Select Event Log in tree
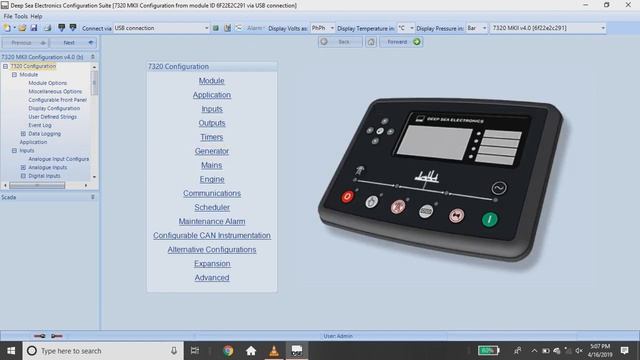This screenshot has width=640, height=360. 40,125
